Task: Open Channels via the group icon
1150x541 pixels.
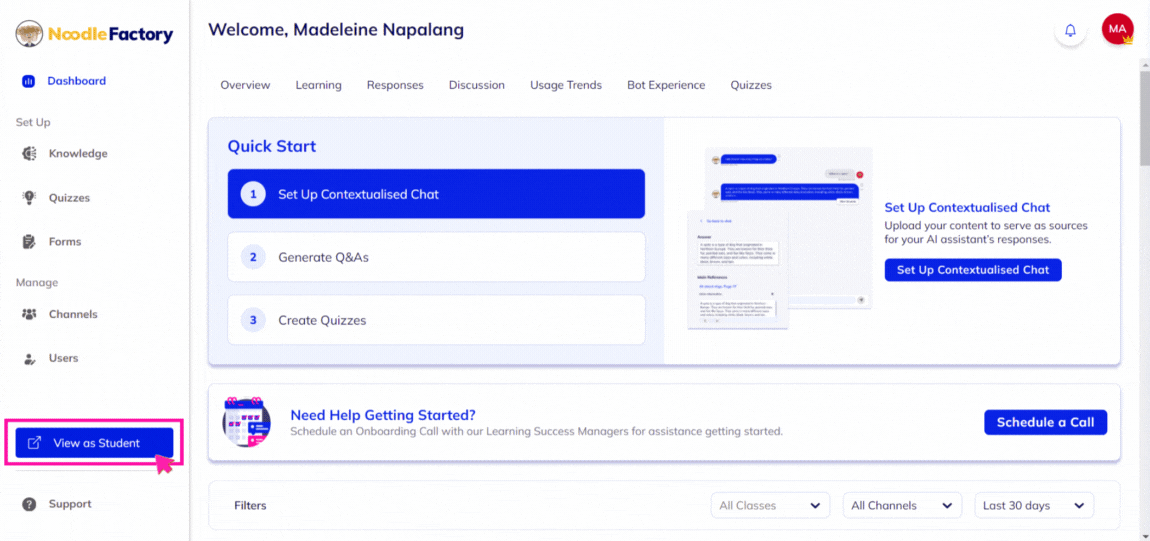Action: 29,314
